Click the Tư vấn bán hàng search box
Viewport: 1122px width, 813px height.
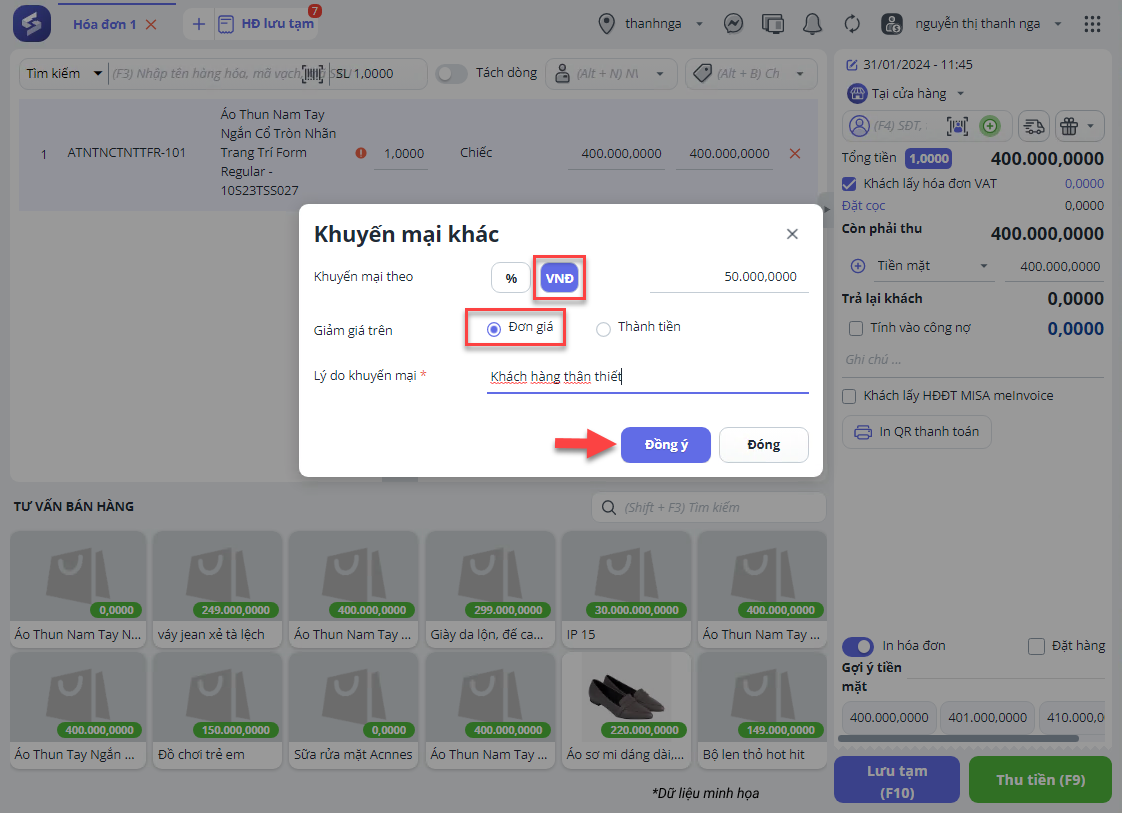(x=708, y=507)
